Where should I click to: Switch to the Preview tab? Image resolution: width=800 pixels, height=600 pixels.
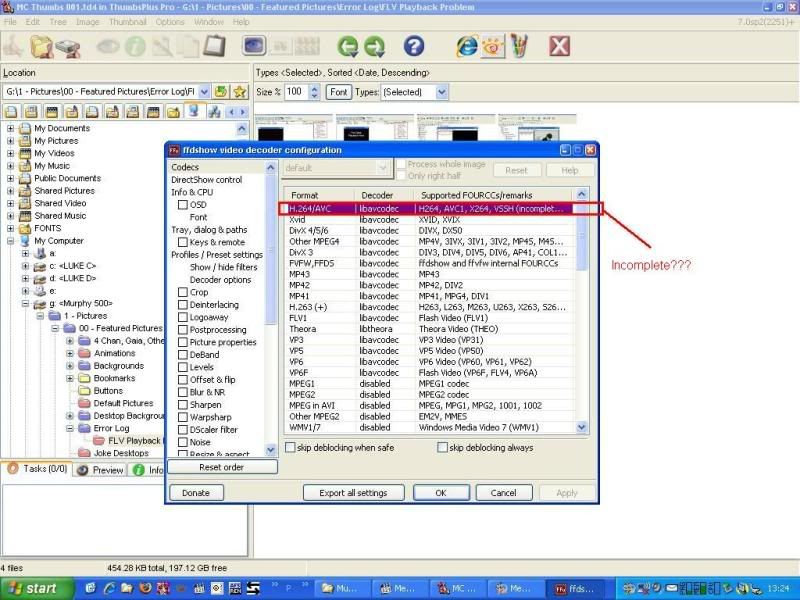101,470
